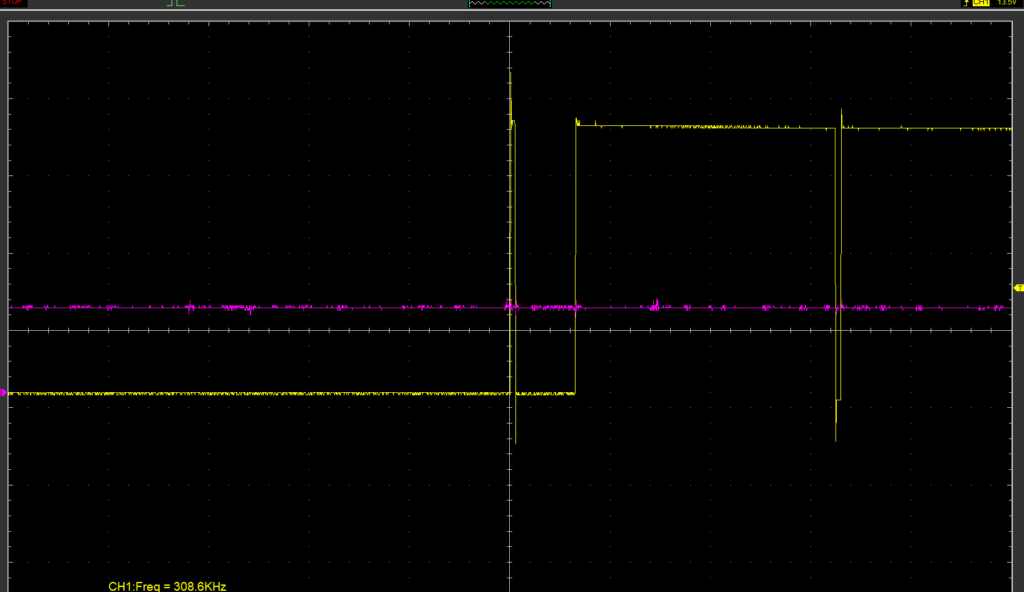Open the waveform memory overview thumbnail
The width and height of the screenshot is (1024, 592).
pyautogui.click(x=510, y=4)
